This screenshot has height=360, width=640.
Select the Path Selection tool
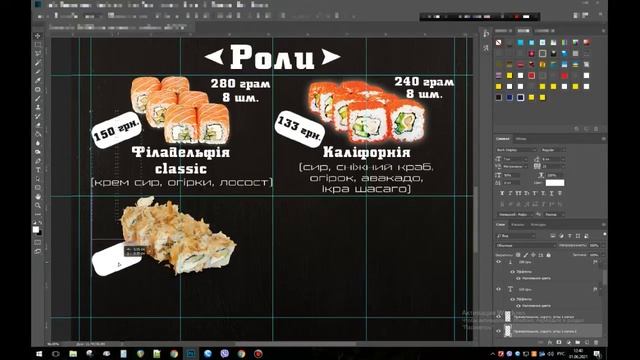pos(38,179)
